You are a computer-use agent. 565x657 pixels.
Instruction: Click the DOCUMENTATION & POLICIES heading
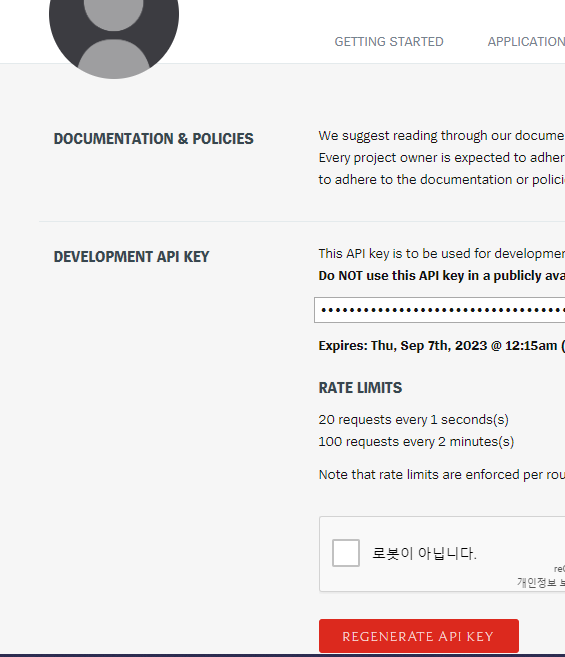pos(153,139)
